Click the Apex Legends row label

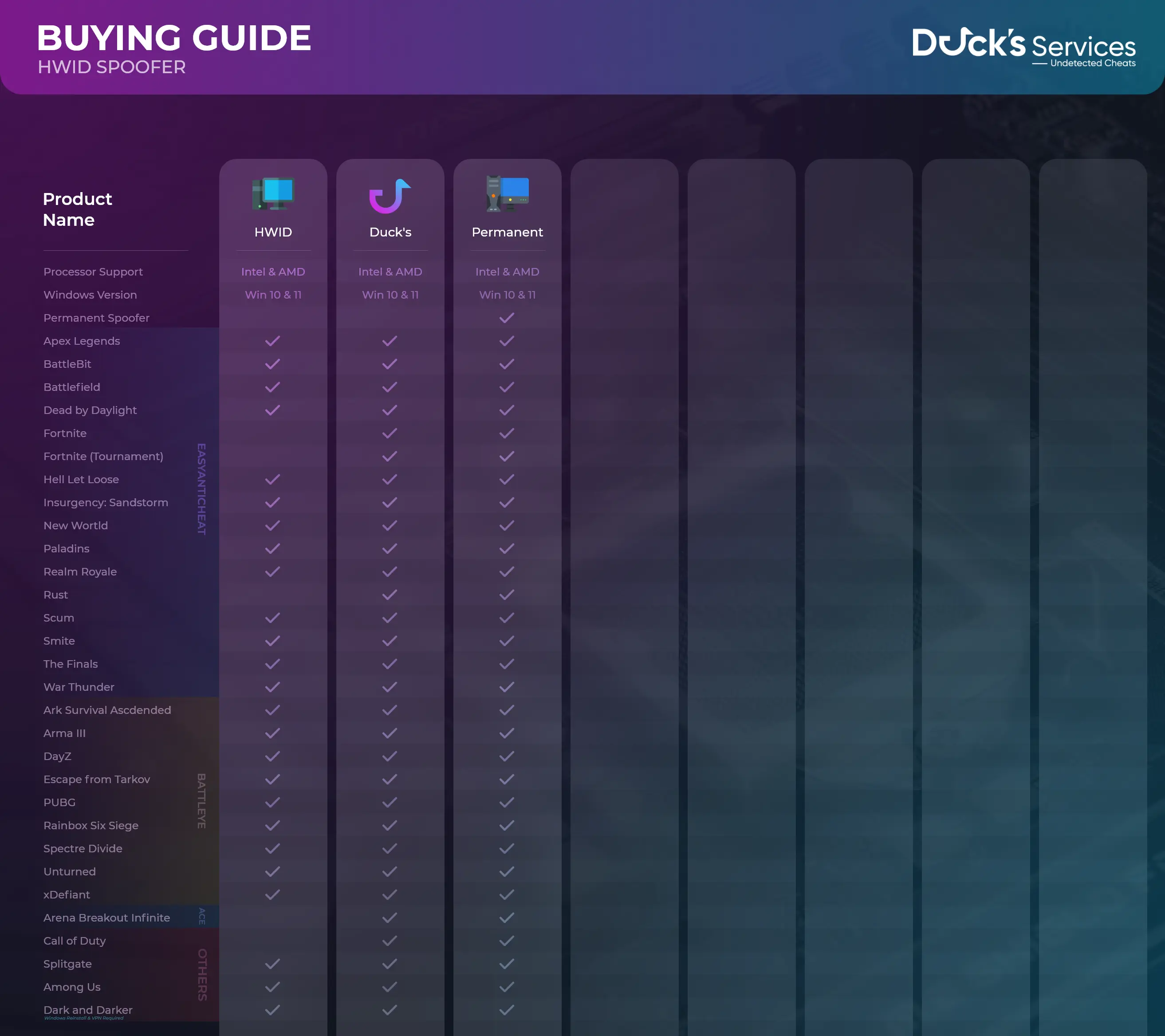tap(82, 341)
